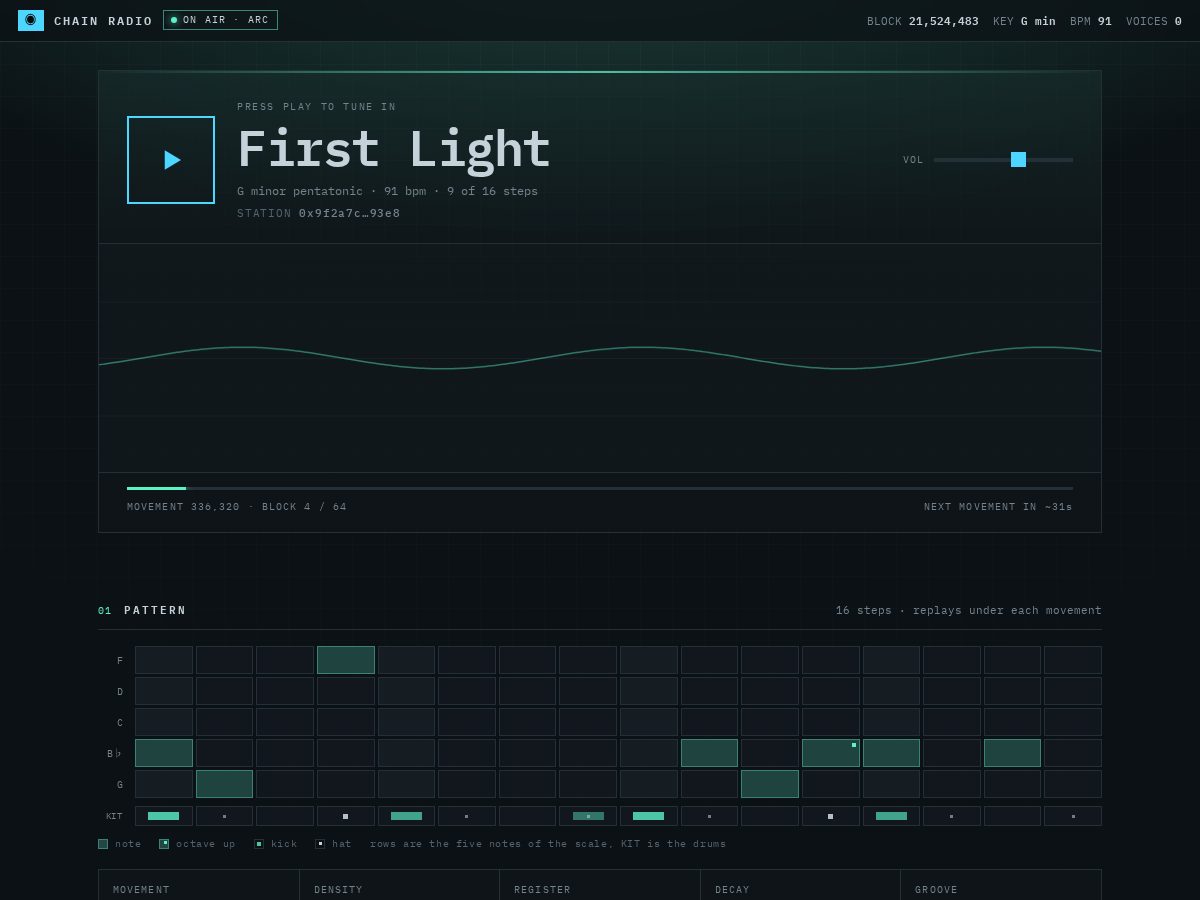1200x900 pixels.
Task: Toggle the B♭ note on step 10
Action: (x=710, y=753)
